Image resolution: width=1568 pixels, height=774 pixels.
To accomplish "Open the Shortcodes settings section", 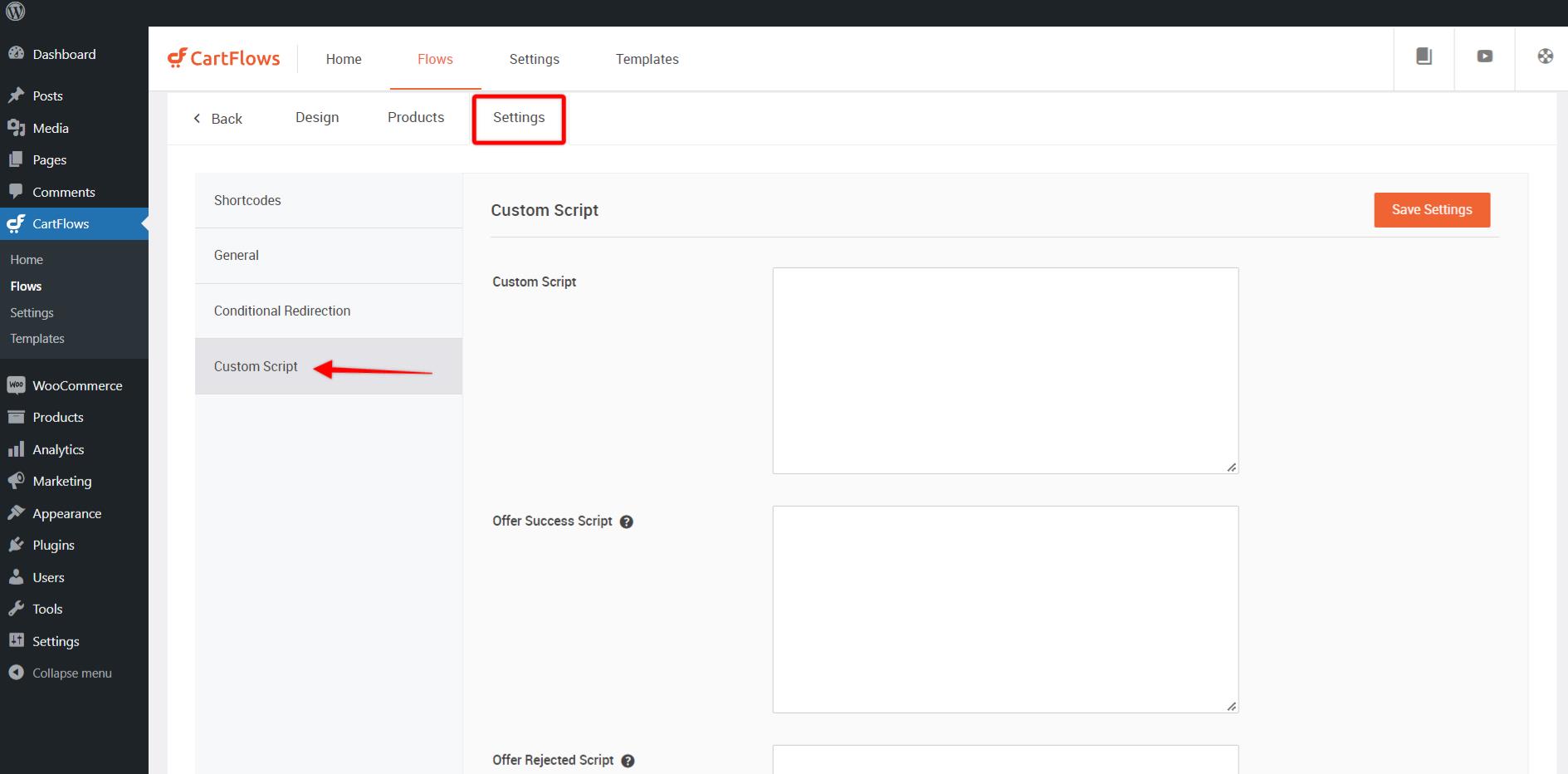I will 247,200.
